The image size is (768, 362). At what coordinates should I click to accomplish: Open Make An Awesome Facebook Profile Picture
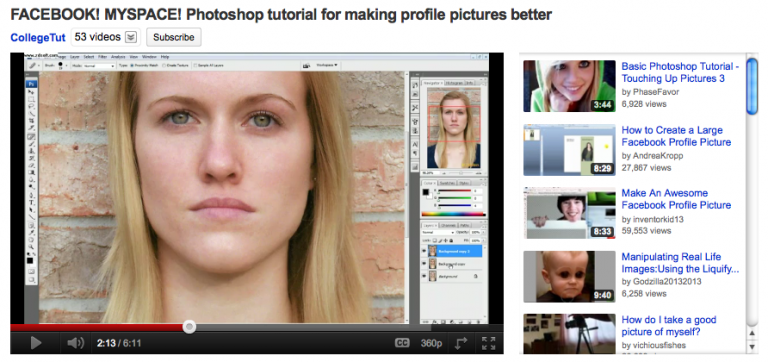676,199
